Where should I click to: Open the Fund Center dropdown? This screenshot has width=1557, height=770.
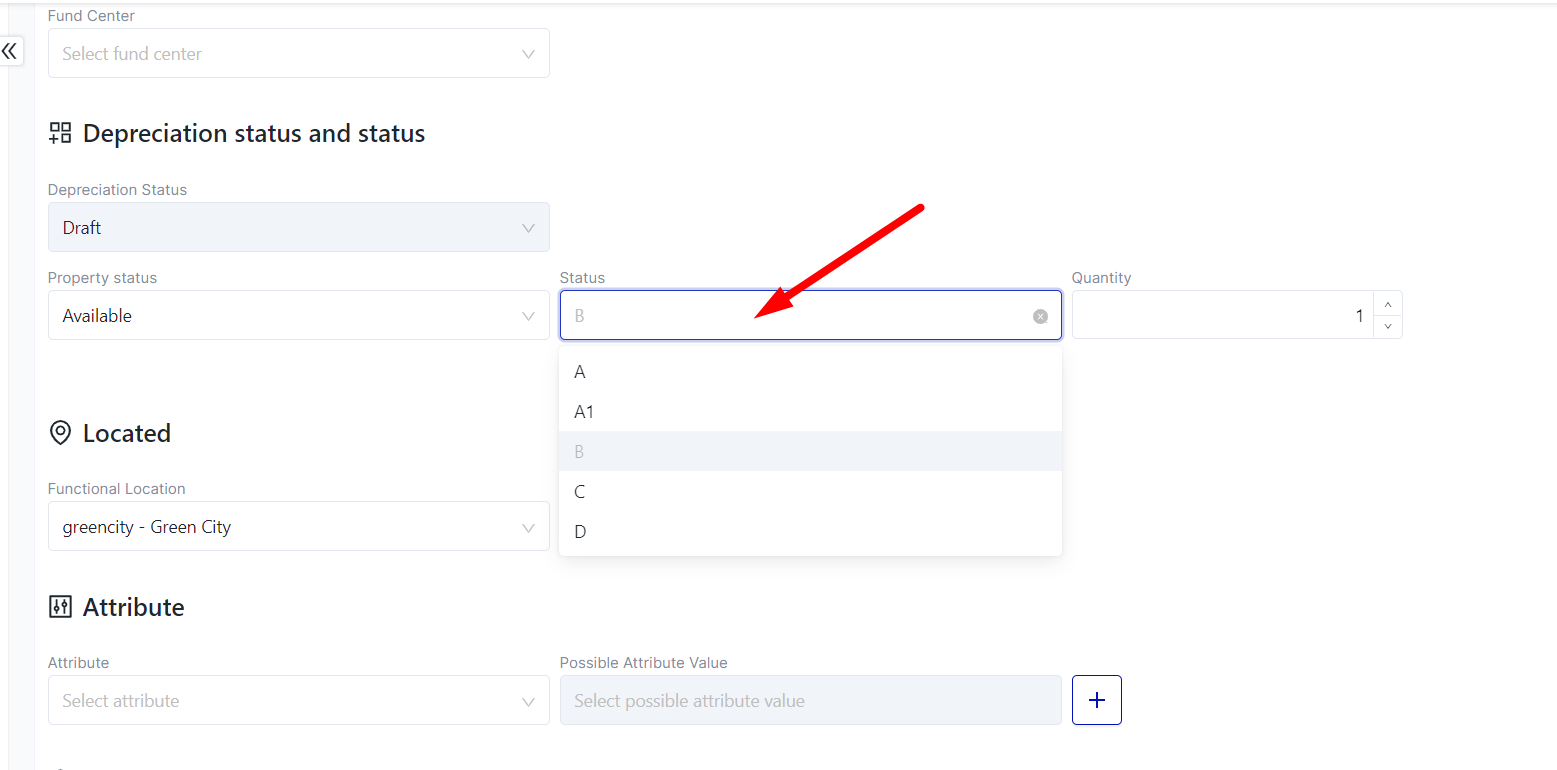coord(298,54)
